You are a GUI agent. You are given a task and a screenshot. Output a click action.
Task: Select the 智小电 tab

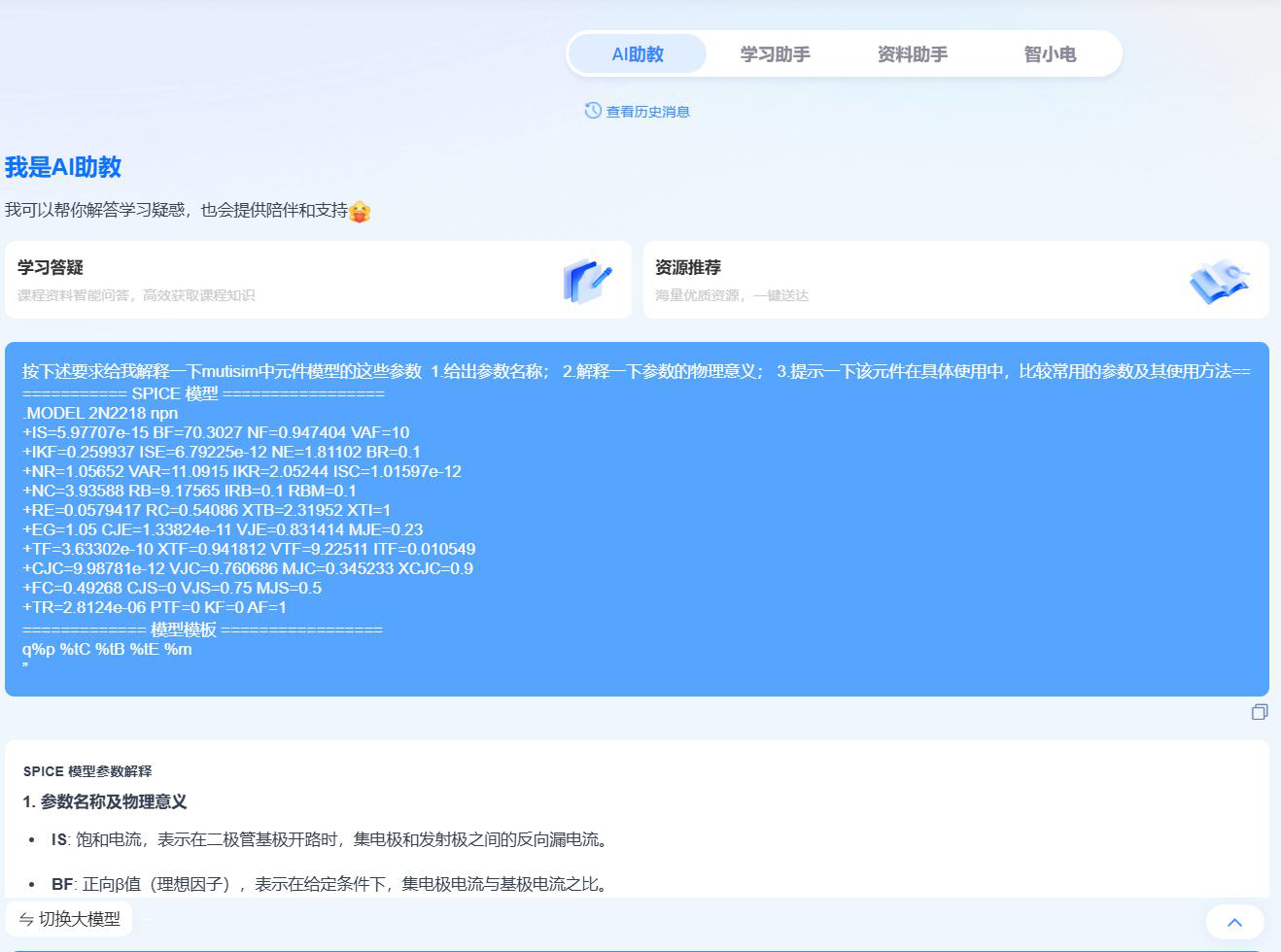coord(1050,54)
